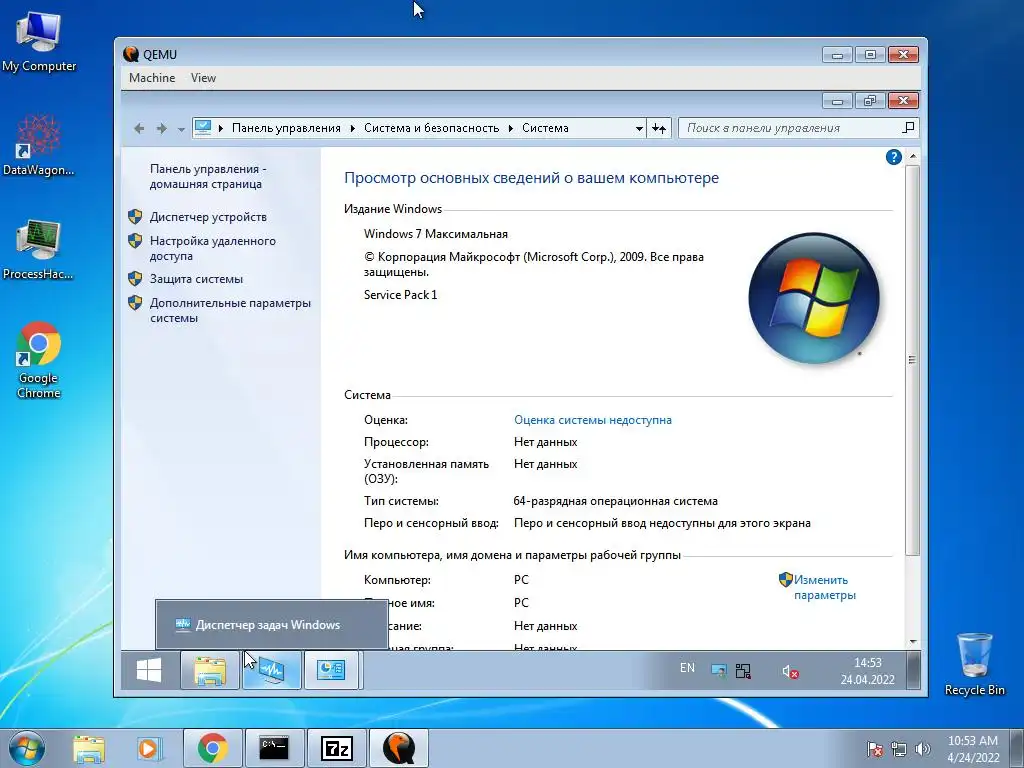The height and width of the screenshot is (768, 1024).
Task: Open Дополнительные параметры системы link
Action: (230, 310)
